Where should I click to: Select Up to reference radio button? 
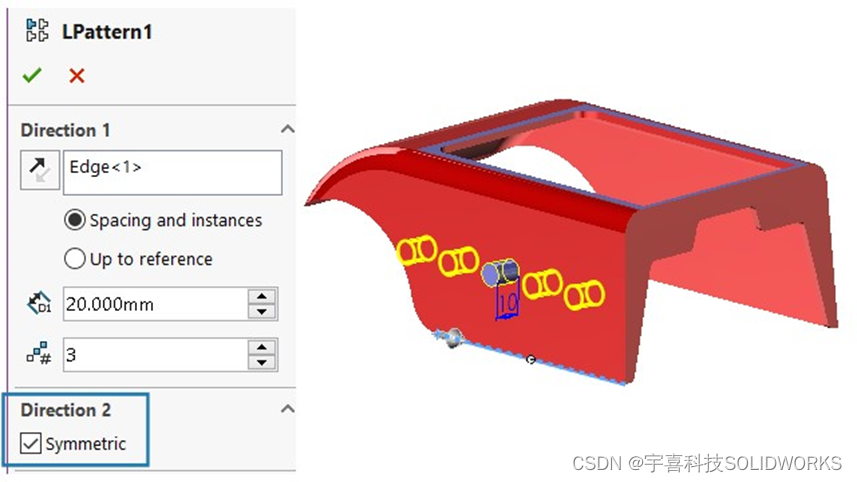click(74, 258)
